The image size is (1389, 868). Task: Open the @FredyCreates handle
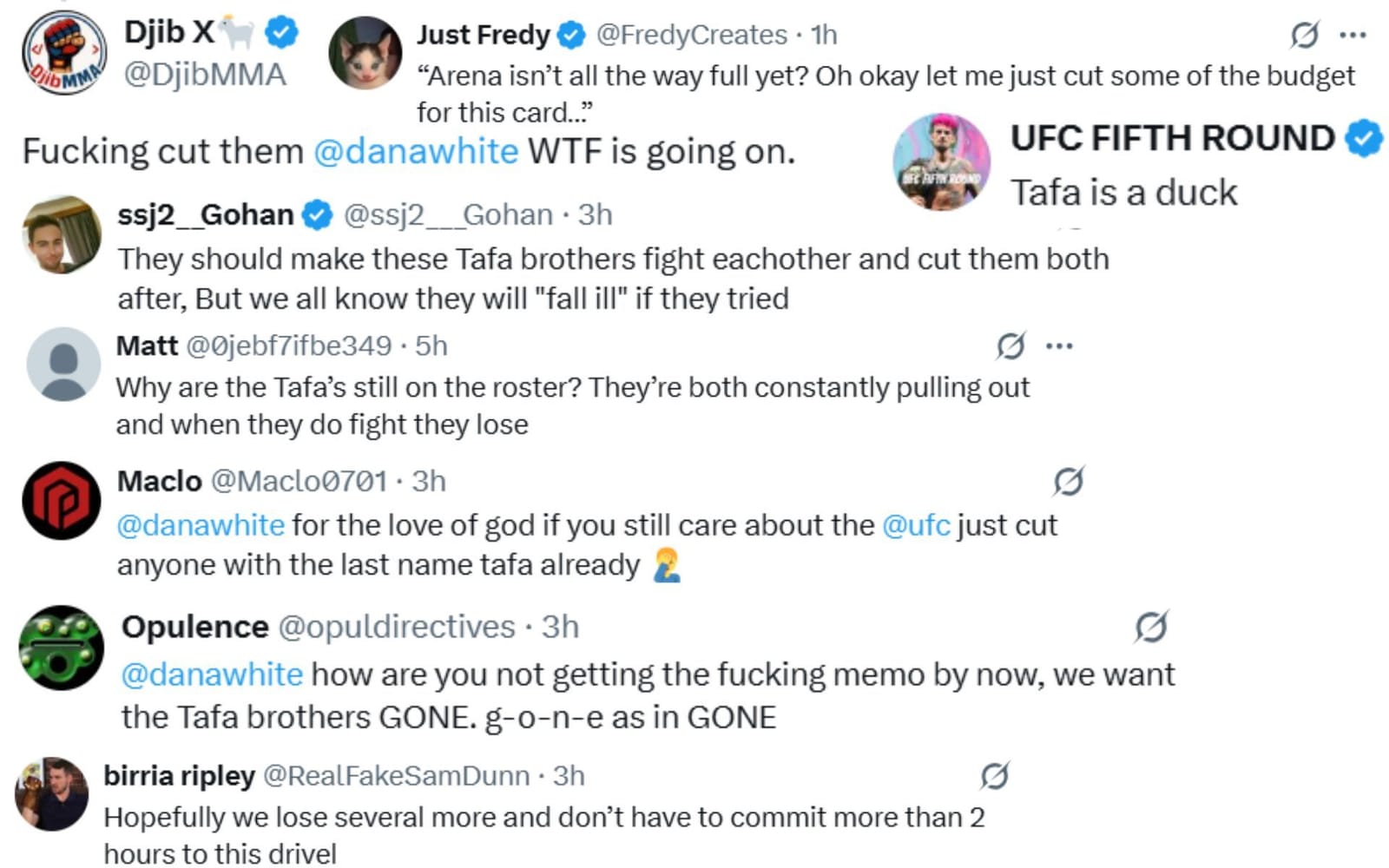click(x=691, y=35)
